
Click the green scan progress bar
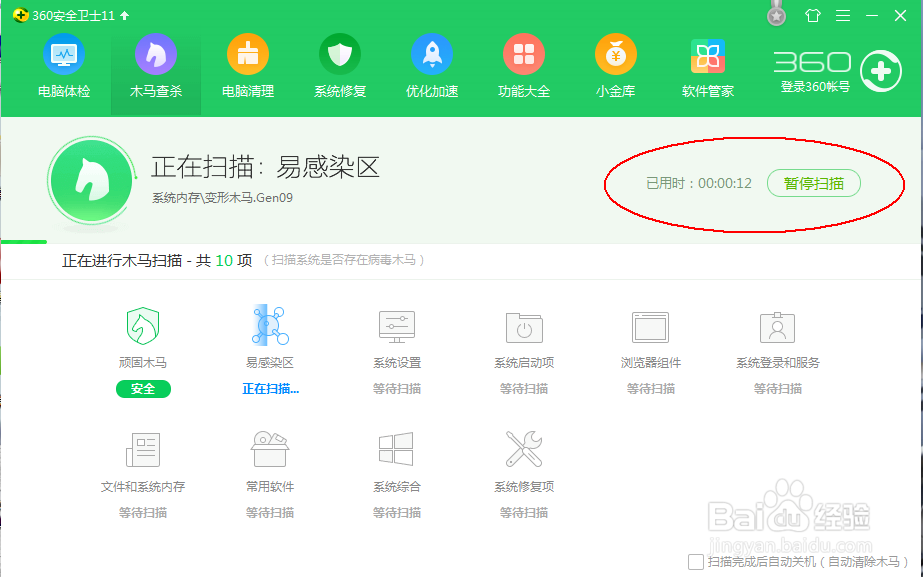24,241
